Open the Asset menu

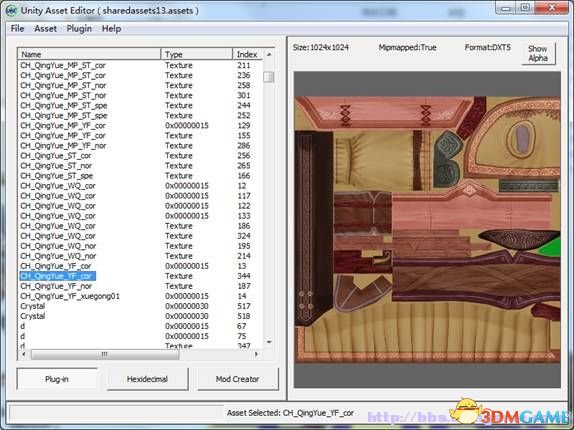pos(45,29)
